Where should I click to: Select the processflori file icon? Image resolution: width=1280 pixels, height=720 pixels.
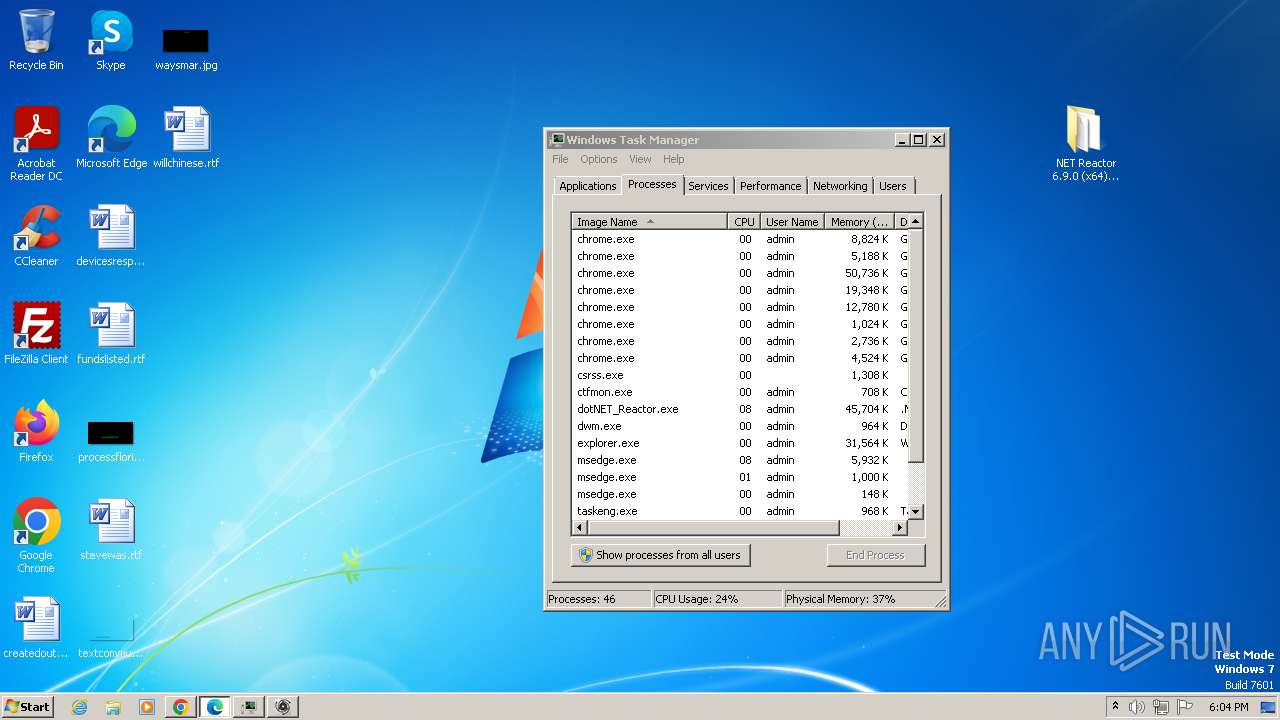pyautogui.click(x=111, y=441)
